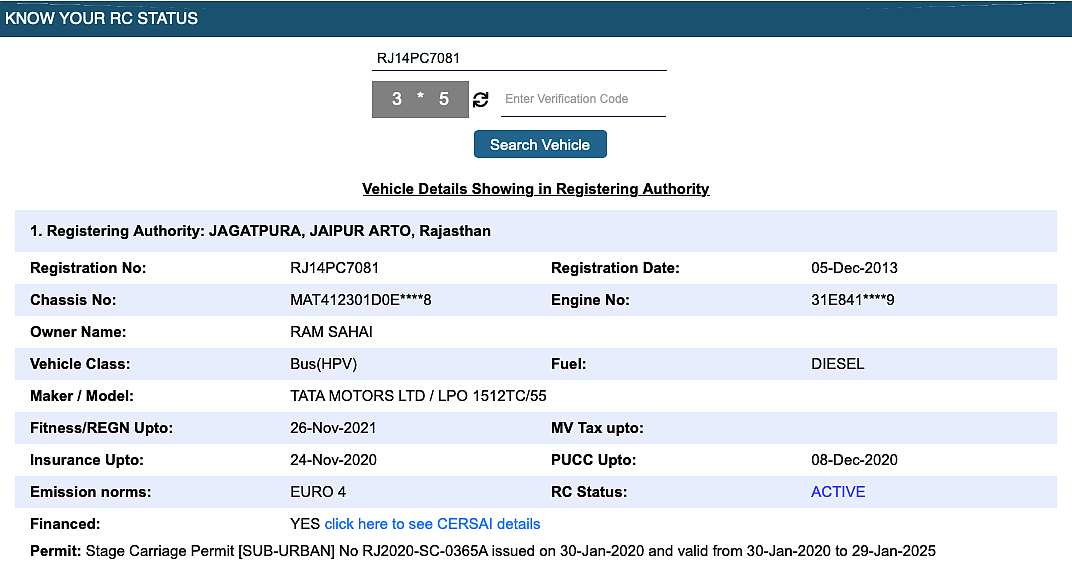Select the Registering Authority JAGATPURA row
The width and height of the screenshot is (1072, 571).
click(536, 231)
